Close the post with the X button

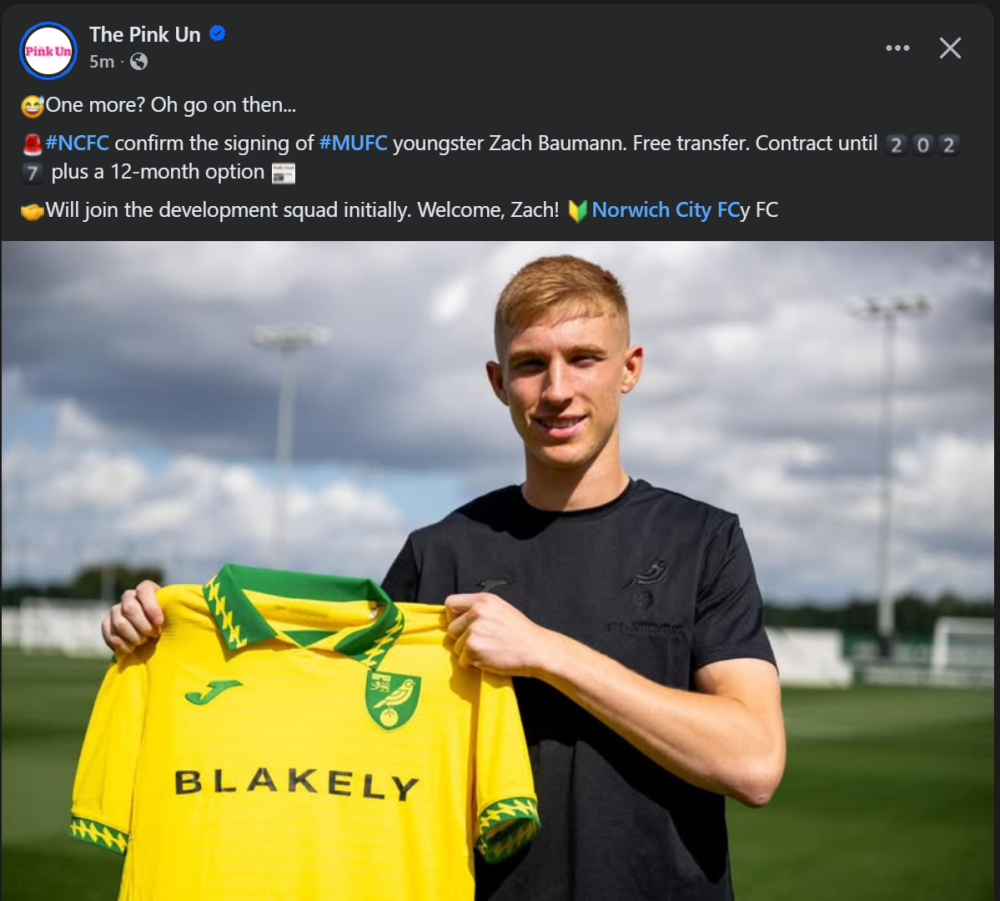tap(950, 48)
